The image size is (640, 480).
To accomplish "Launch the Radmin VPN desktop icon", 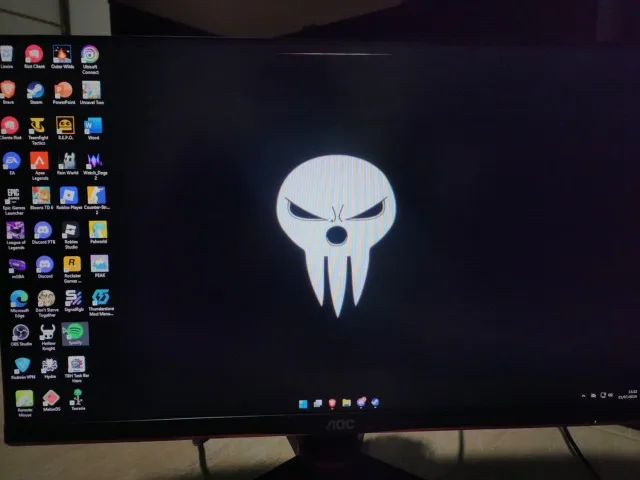I will [x=22, y=368].
